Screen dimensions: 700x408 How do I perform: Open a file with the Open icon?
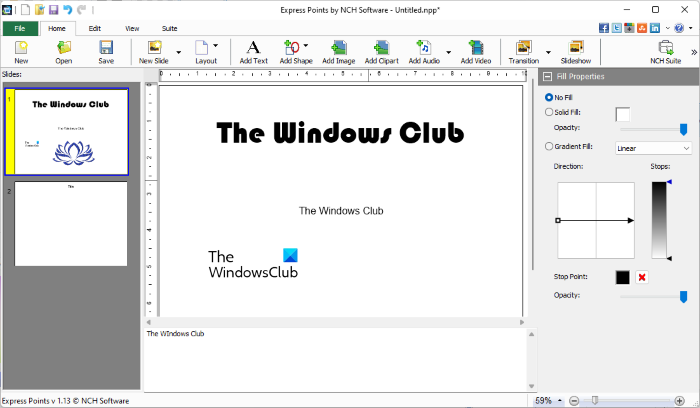63,52
